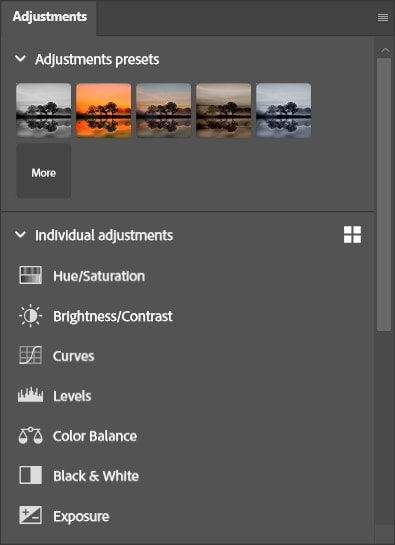
Task: Click the Black & White adjustment icon
Action: pos(31,475)
